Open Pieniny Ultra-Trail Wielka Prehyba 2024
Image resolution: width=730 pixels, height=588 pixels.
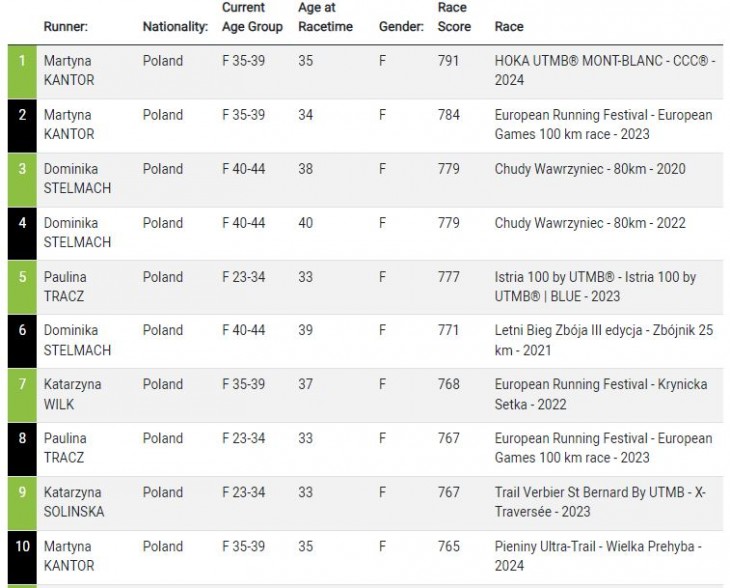coord(598,556)
